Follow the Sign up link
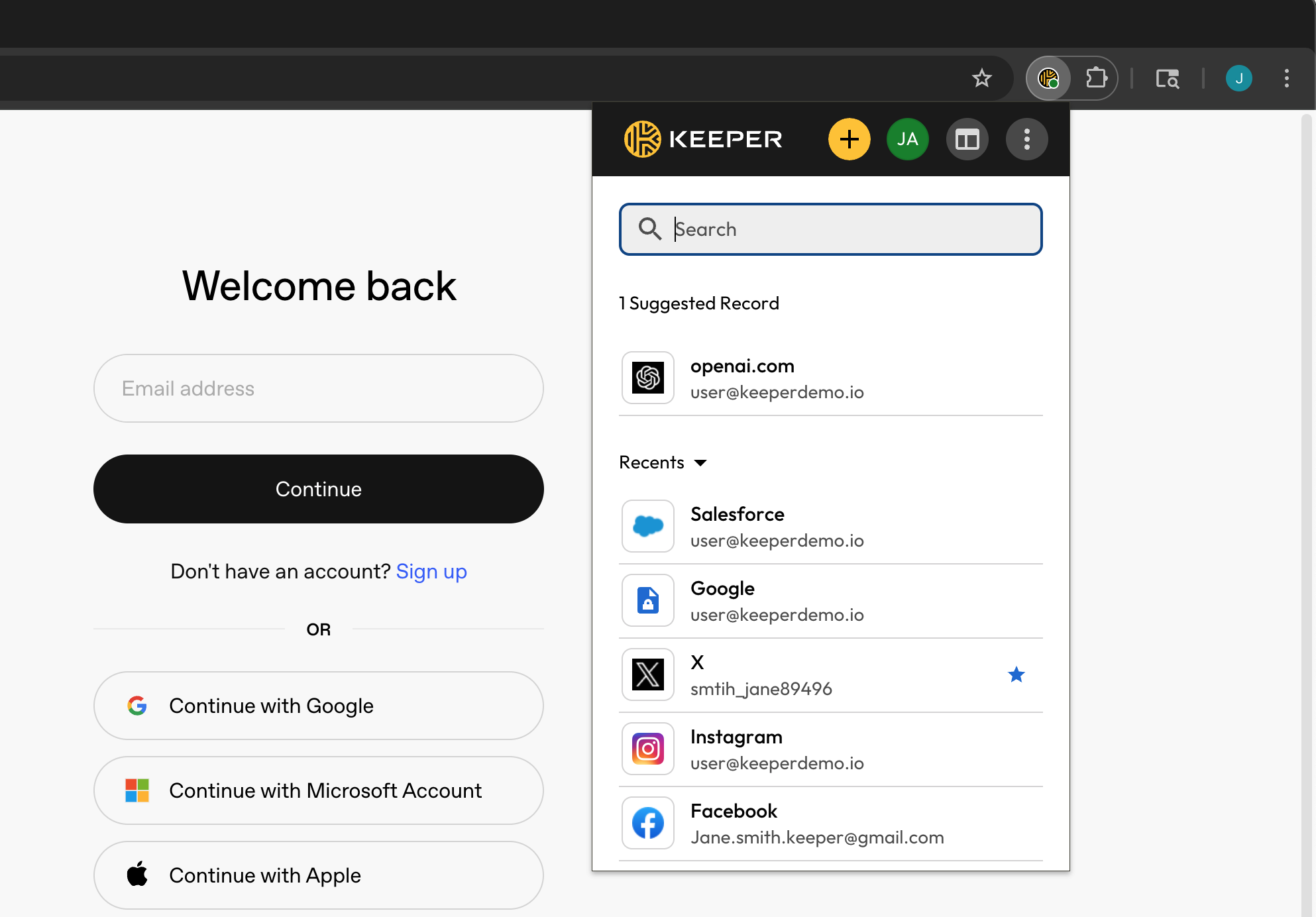Image resolution: width=1316 pixels, height=917 pixels. (431, 571)
